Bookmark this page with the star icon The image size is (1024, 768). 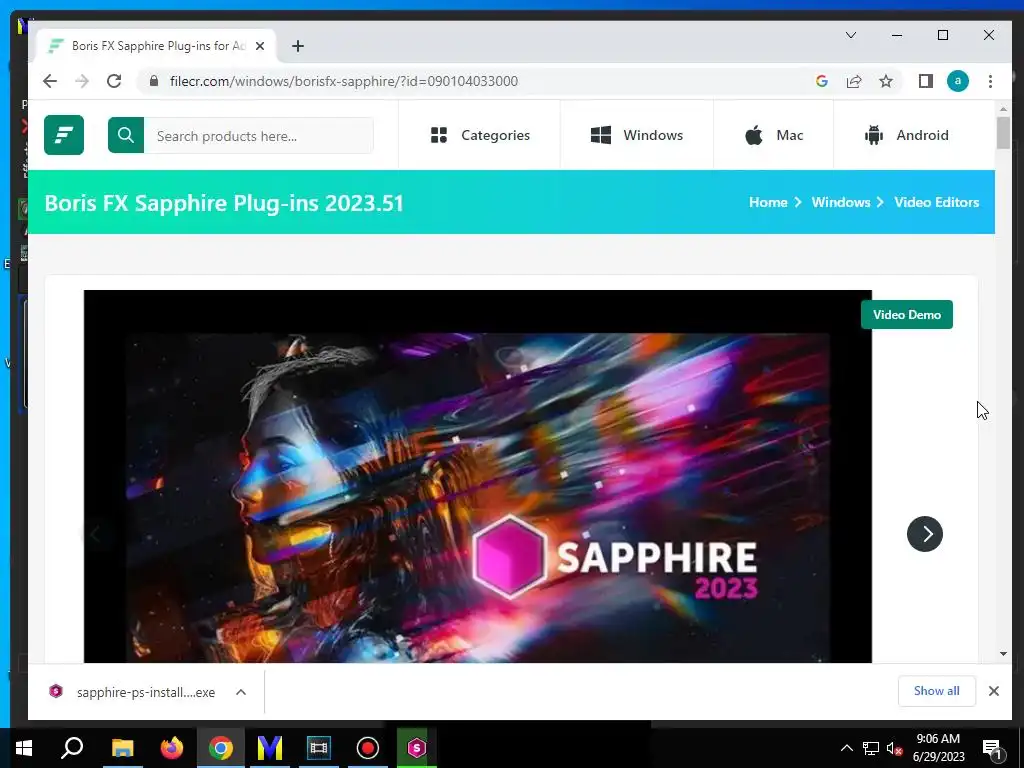click(886, 81)
